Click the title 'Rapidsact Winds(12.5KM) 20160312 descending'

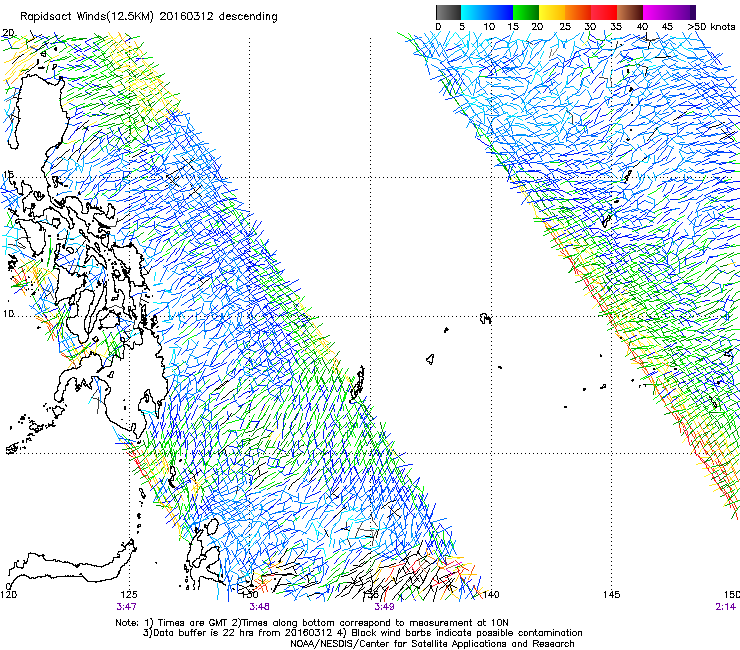pos(149,17)
